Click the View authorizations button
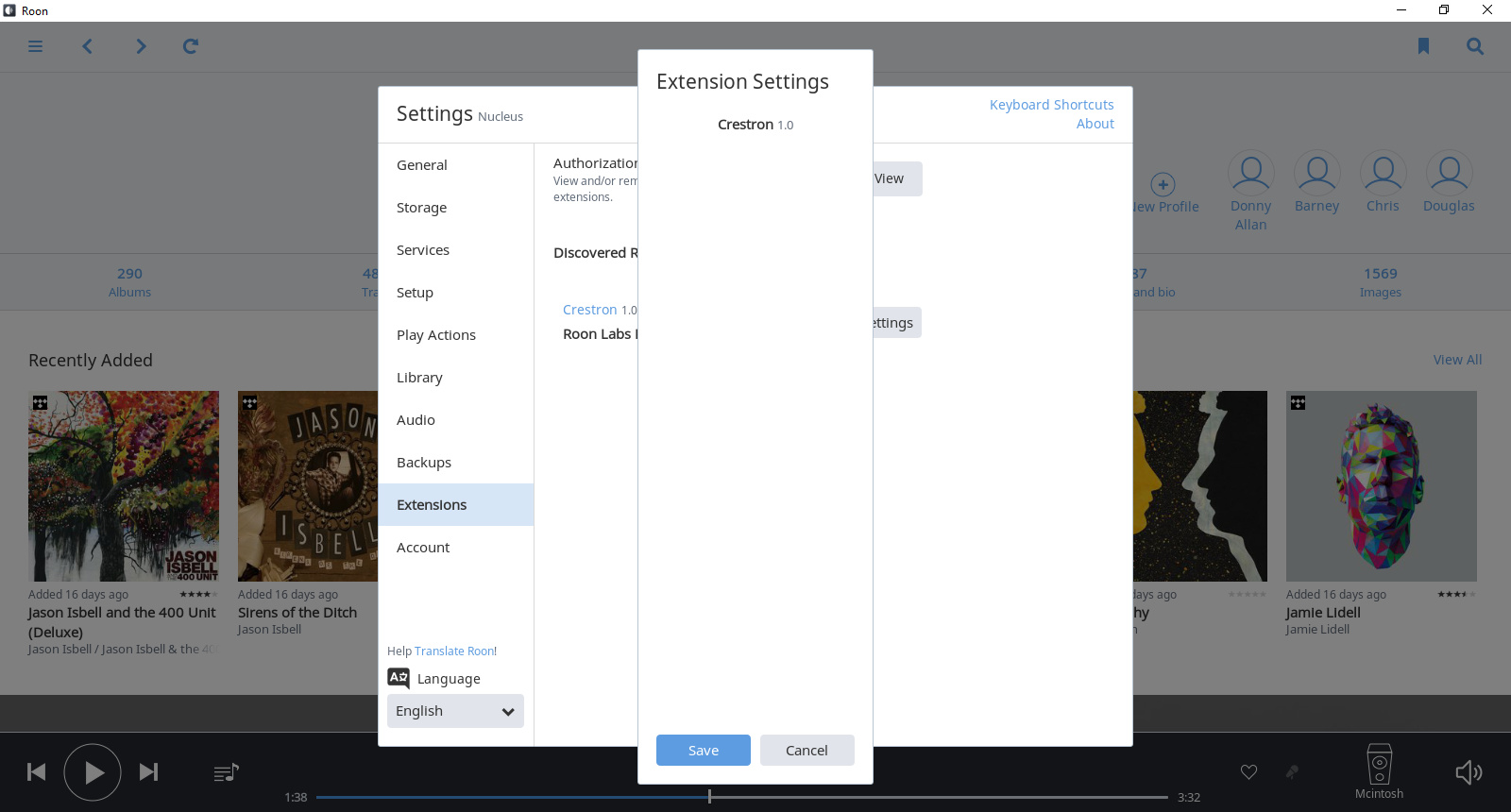 pos(896,178)
